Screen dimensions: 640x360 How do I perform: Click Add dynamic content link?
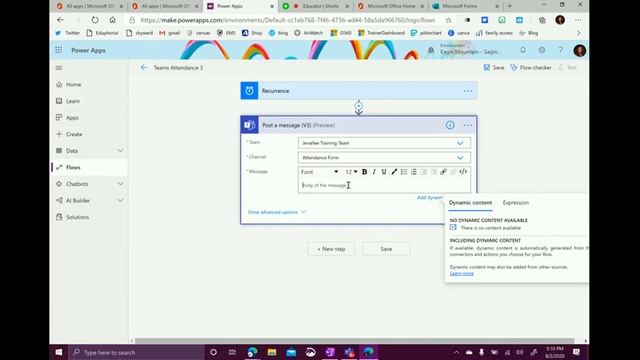(x=430, y=198)
